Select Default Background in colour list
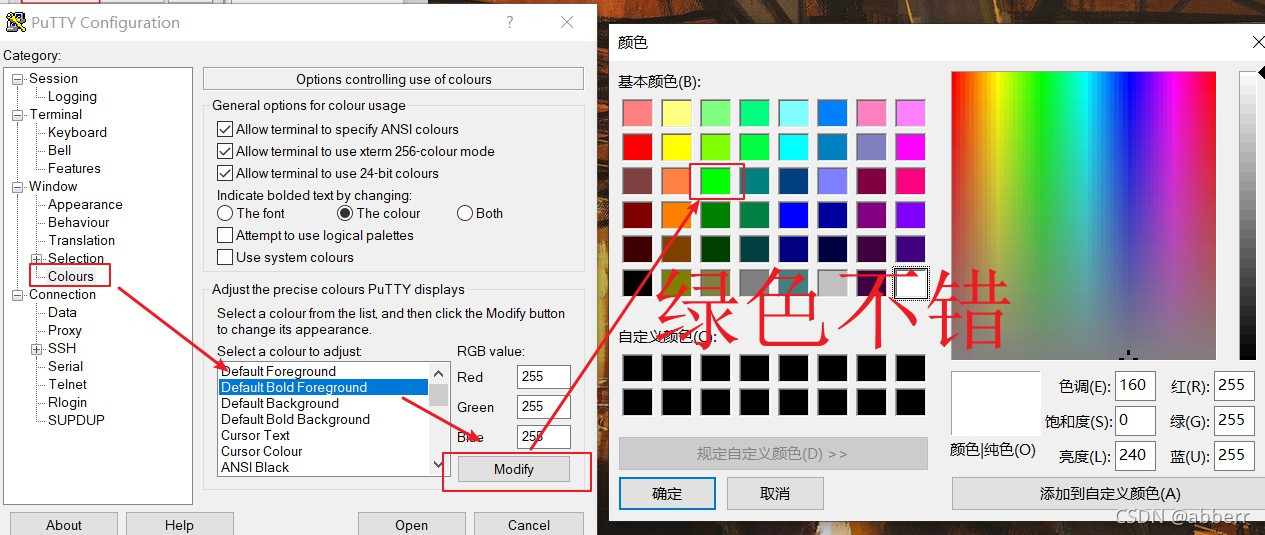 (324, 403)
